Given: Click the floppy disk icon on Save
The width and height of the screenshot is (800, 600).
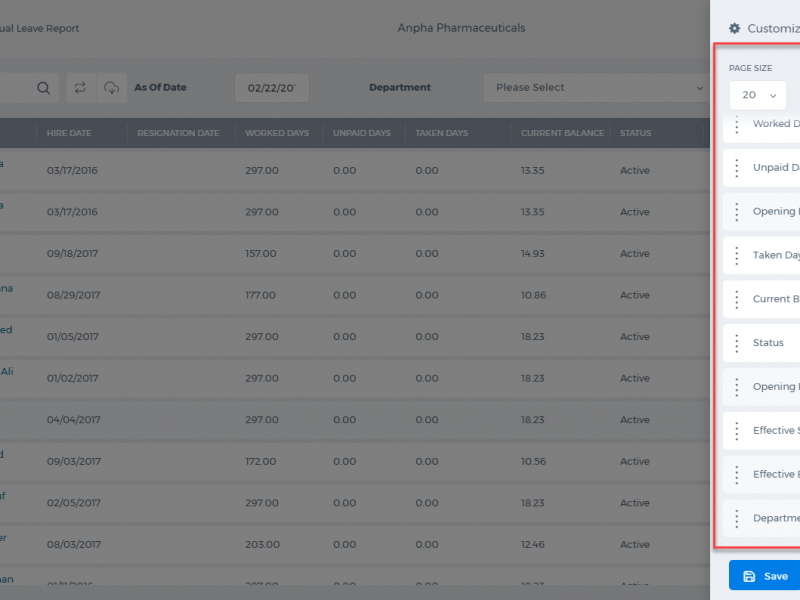Looking at the screenshot, I should click(x=749, y=577).
